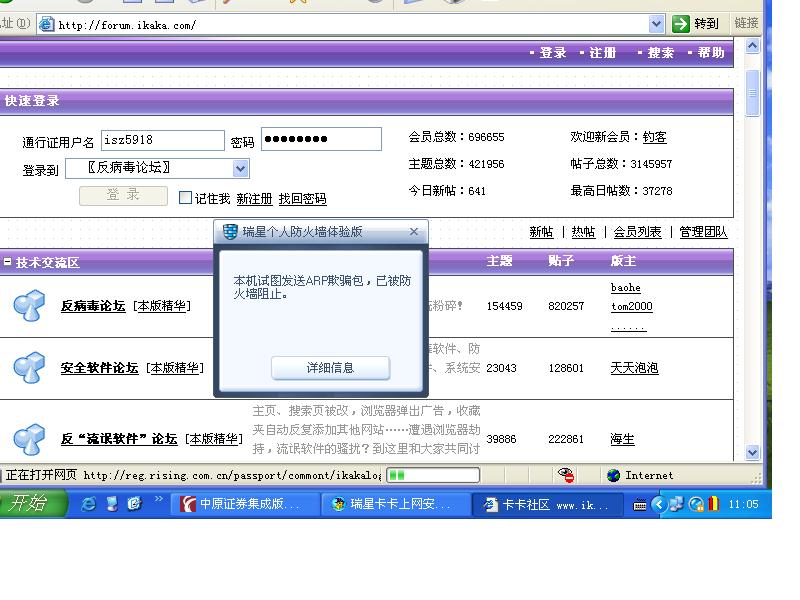The image size is (800, 600).
Task: Click the colored bars tray icon
Action: tap(713, 504)
